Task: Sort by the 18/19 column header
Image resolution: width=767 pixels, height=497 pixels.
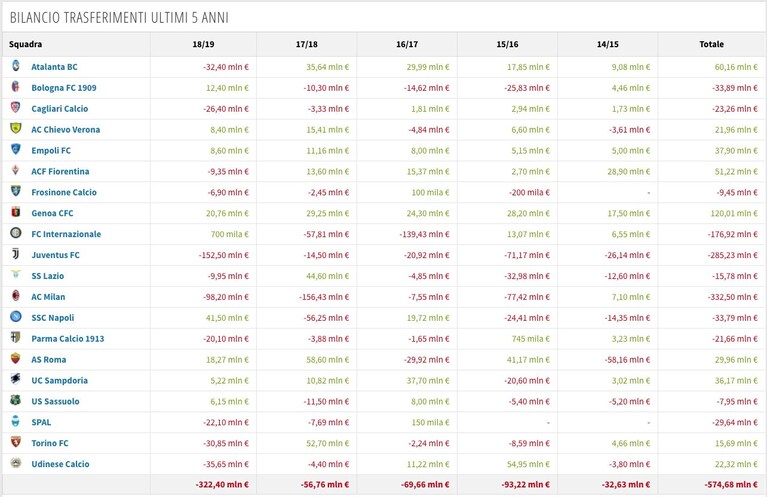Action: point(203,44)
